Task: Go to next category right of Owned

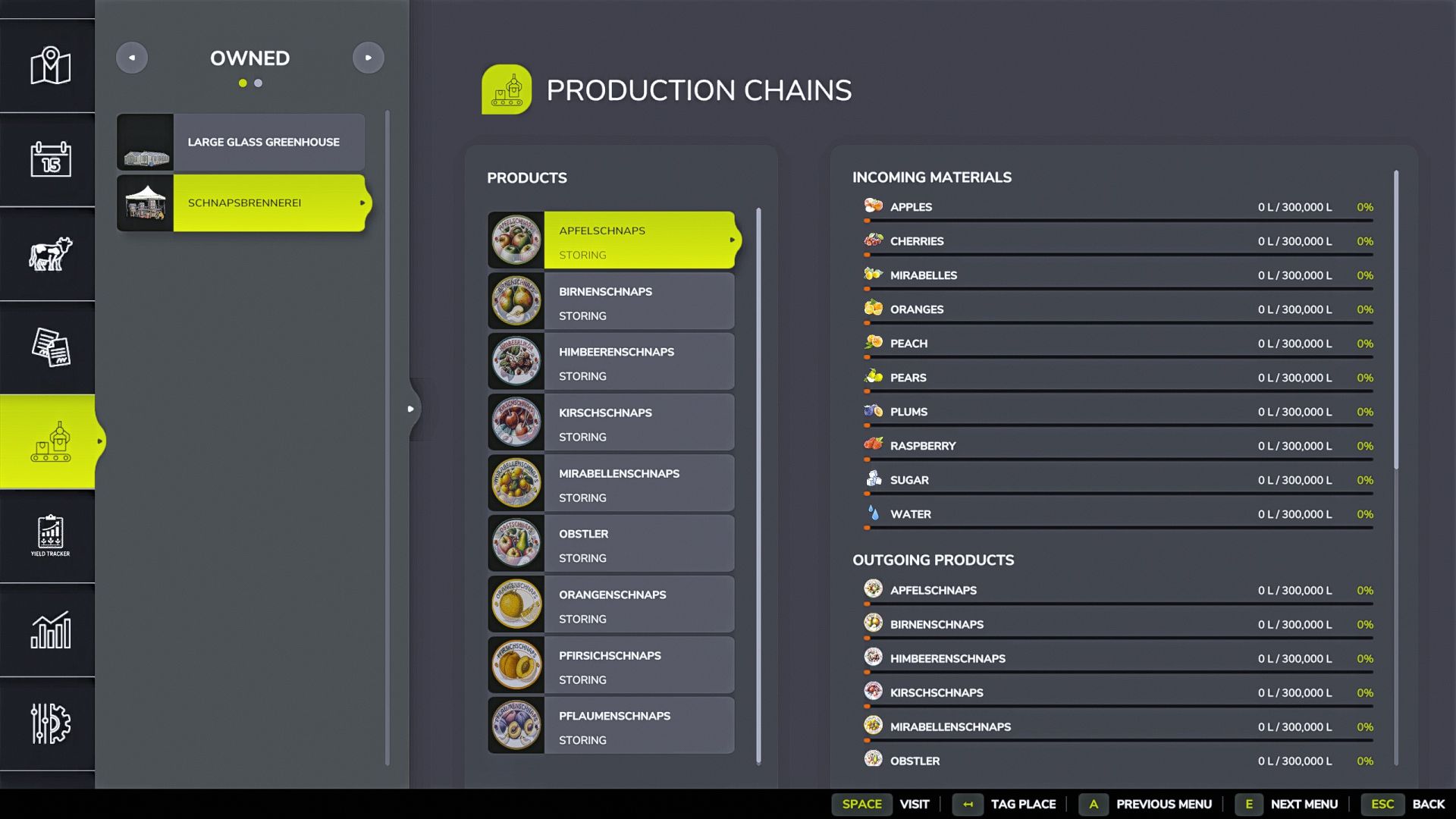Action: tap(369, 58)
